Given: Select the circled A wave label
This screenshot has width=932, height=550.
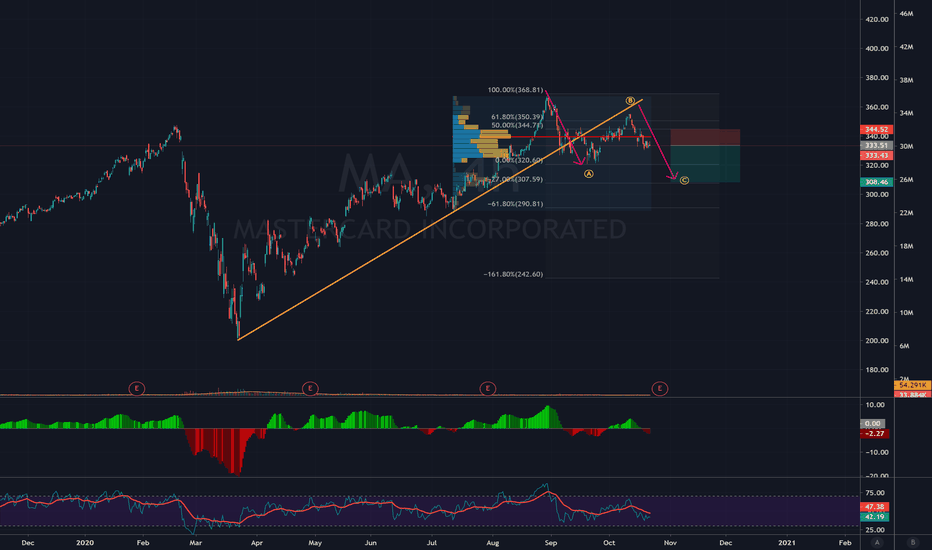Looking at the screenshot, I should 588,174.
